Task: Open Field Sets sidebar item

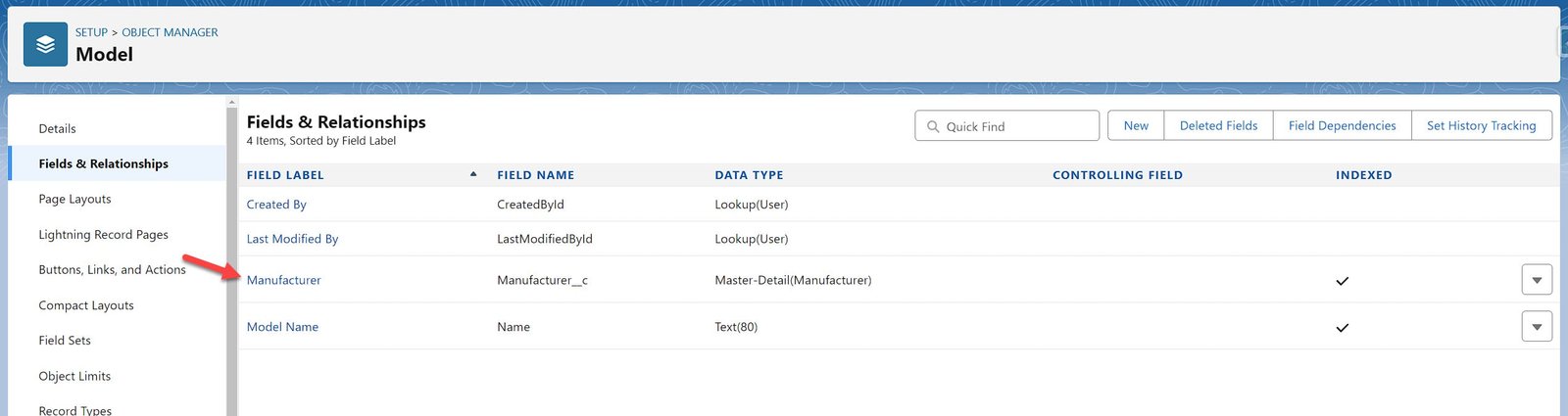Action: coord(65,341)
